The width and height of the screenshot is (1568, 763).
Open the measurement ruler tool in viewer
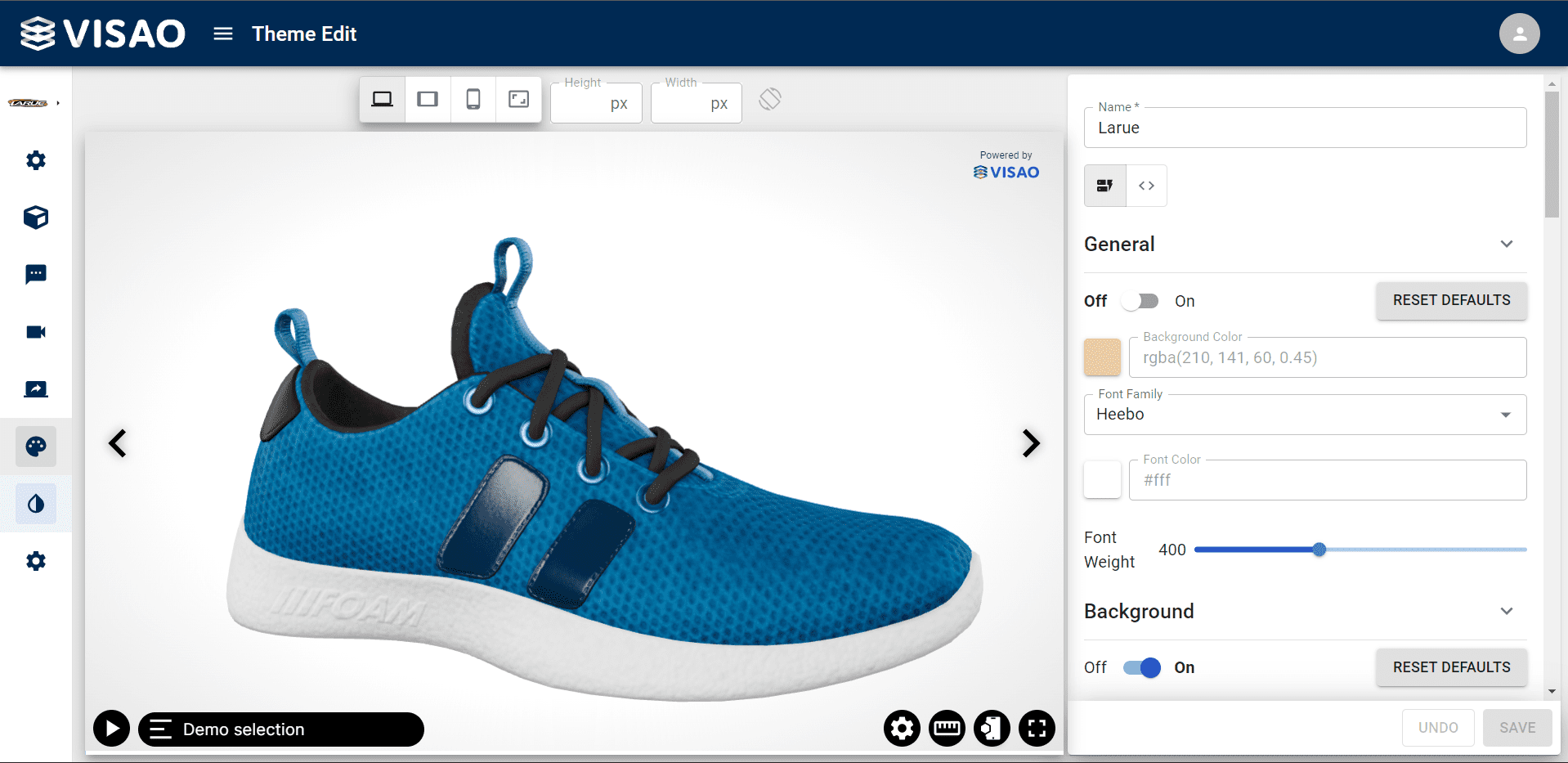[x=947, y=728]
